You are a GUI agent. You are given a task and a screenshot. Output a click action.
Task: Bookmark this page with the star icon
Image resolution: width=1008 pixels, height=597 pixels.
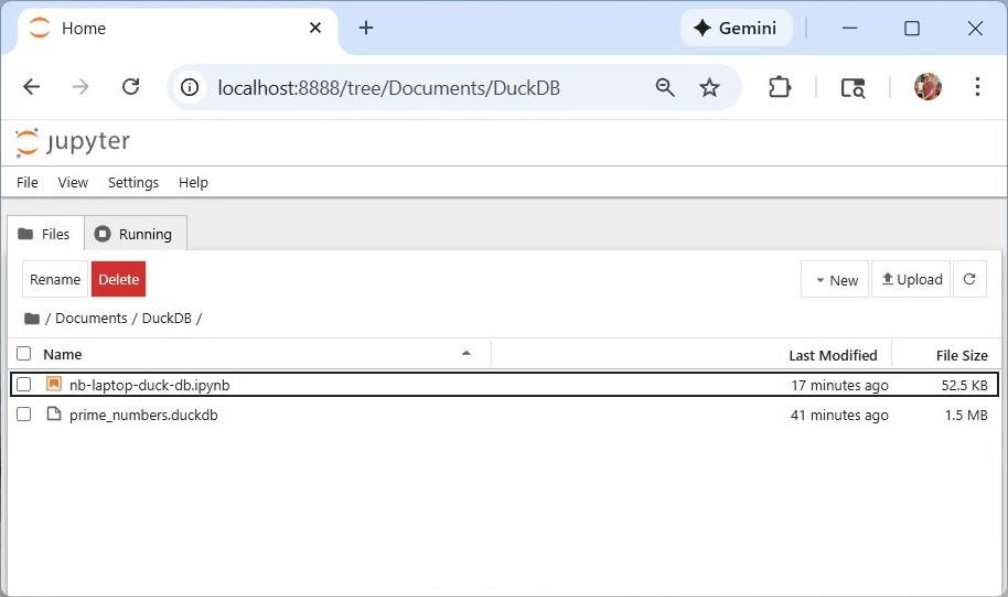(709, 88)
